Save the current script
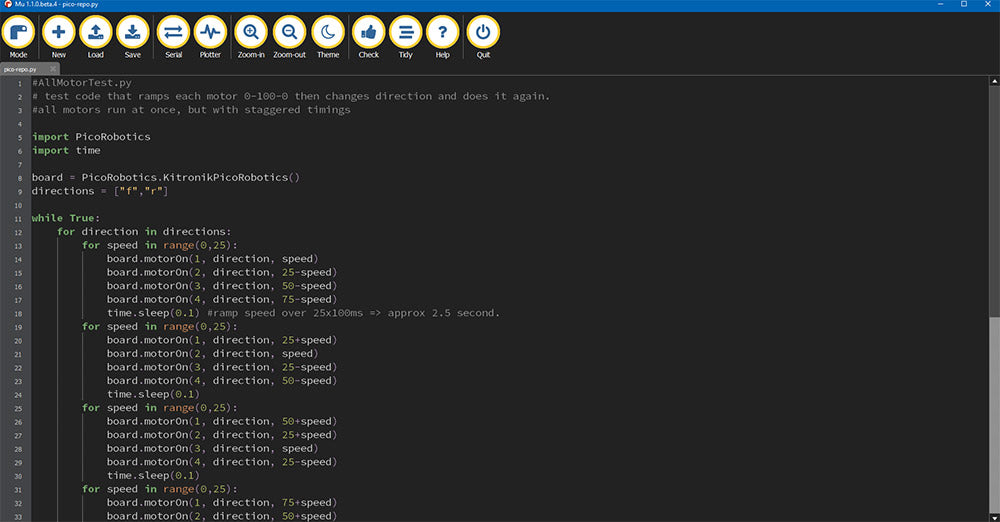The image size is (1000, 522). pyautogui.click(x=133, y=33)
